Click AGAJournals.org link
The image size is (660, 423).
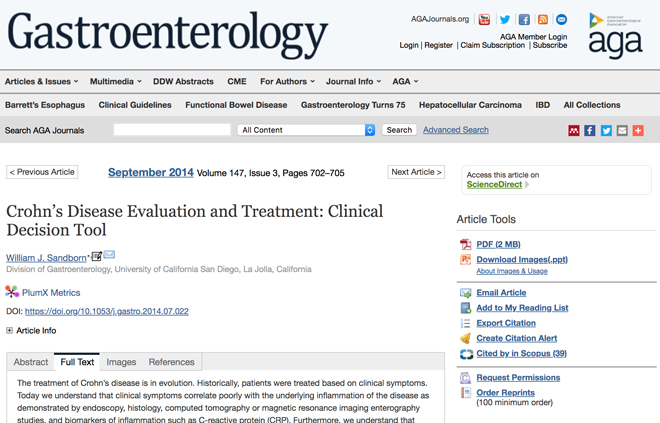click(440, 19)
